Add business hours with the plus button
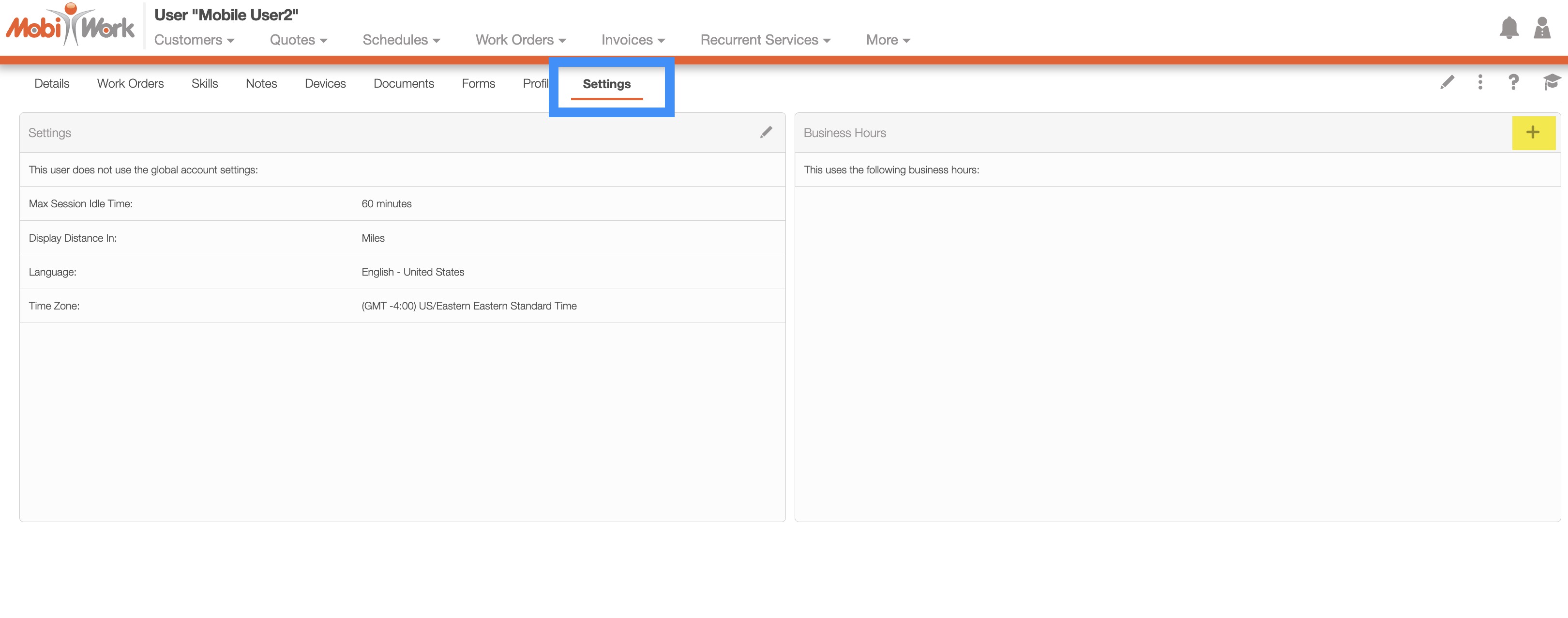Image resolution: width=1568 pixels, height=618 pixels. [x=1533, y=132]
